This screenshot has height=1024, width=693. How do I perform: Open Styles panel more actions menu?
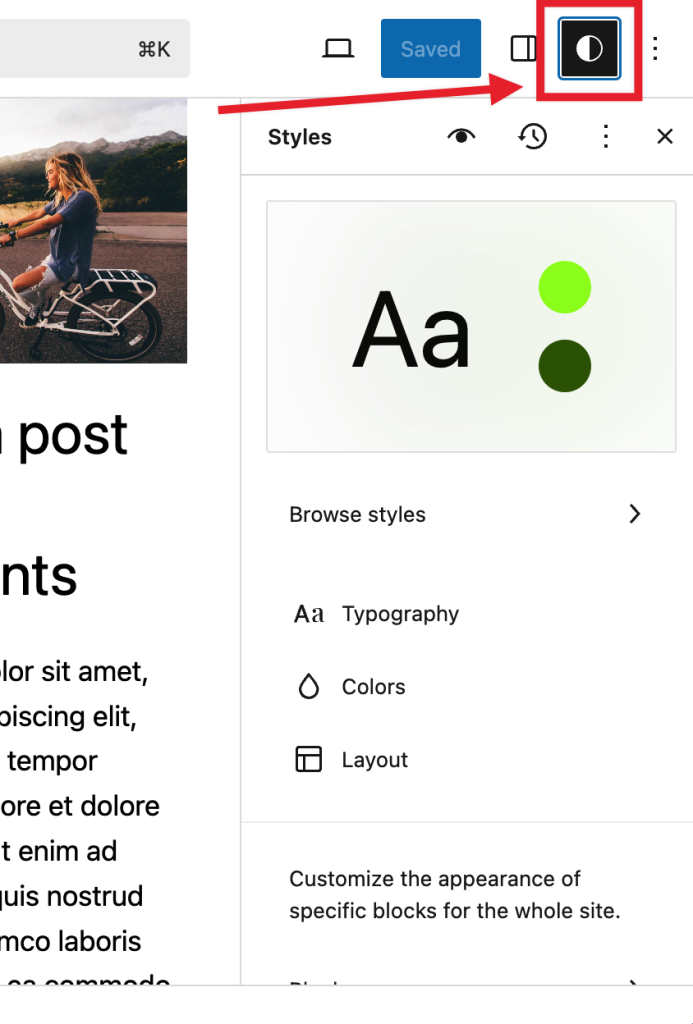click(x=605, y=137)
